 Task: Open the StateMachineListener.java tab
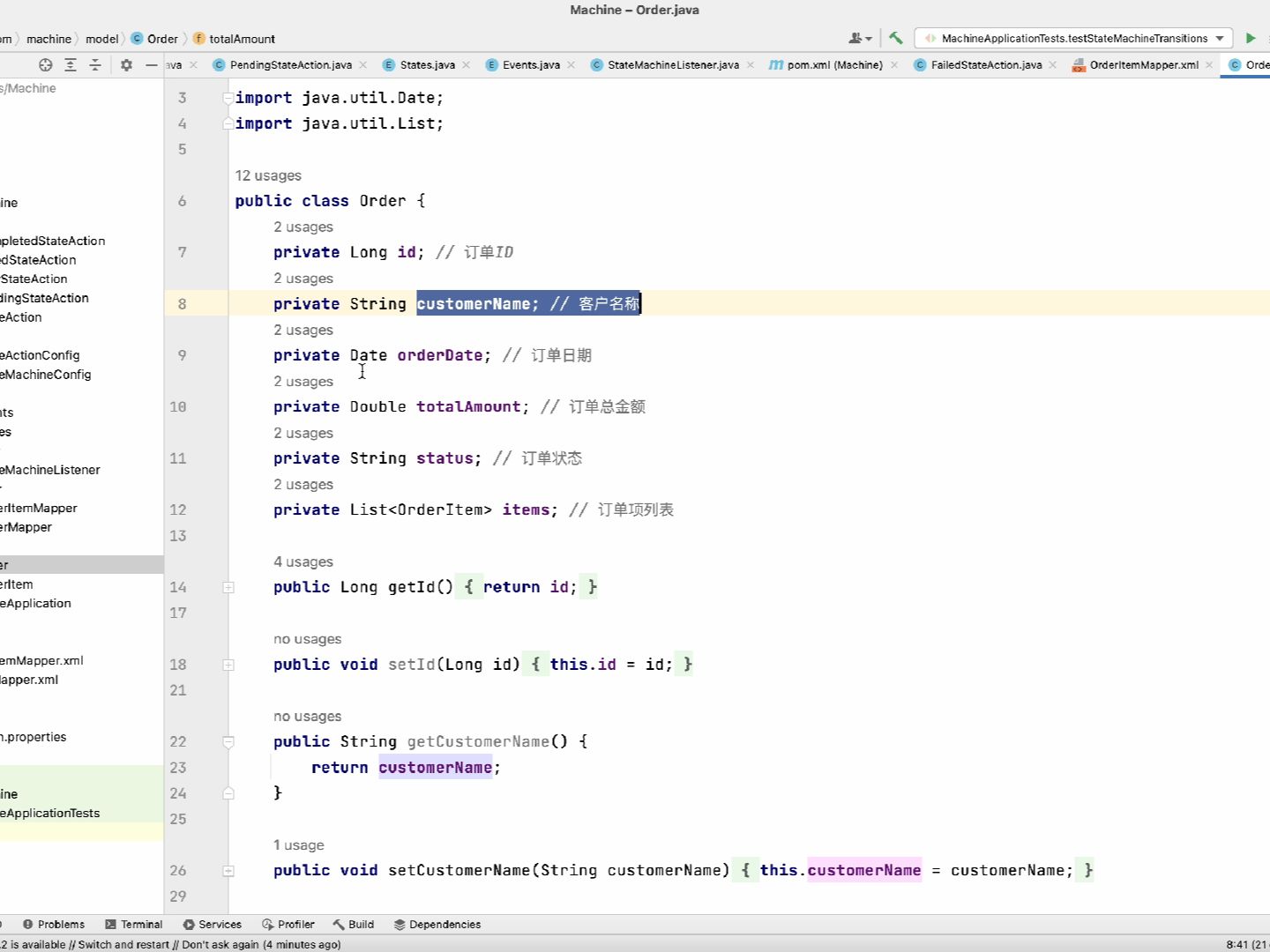pyautogui.click(x=673, y=65)
